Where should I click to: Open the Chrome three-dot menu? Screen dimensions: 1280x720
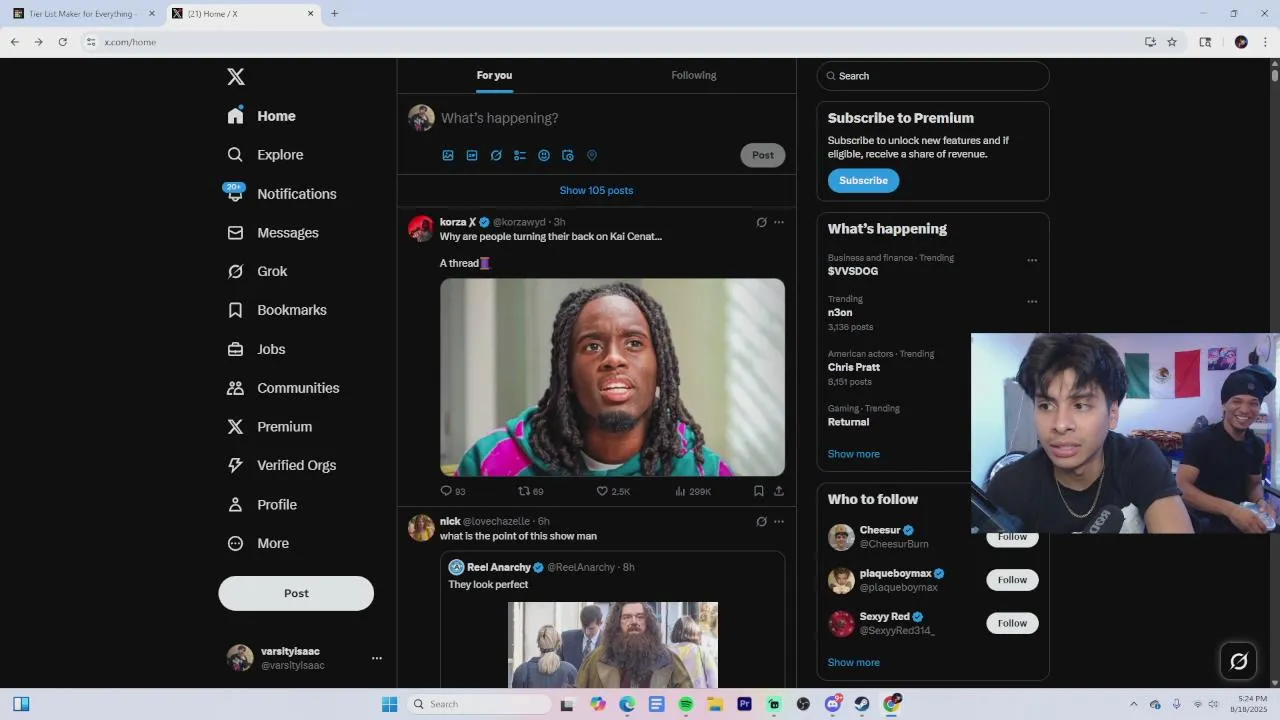point(1265,42)
